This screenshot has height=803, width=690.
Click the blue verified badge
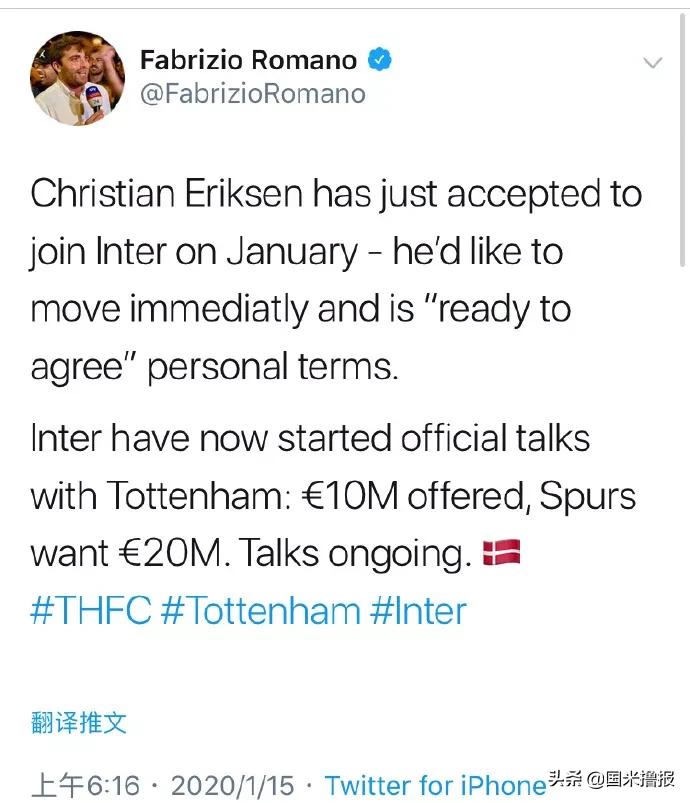click(380, 59)
